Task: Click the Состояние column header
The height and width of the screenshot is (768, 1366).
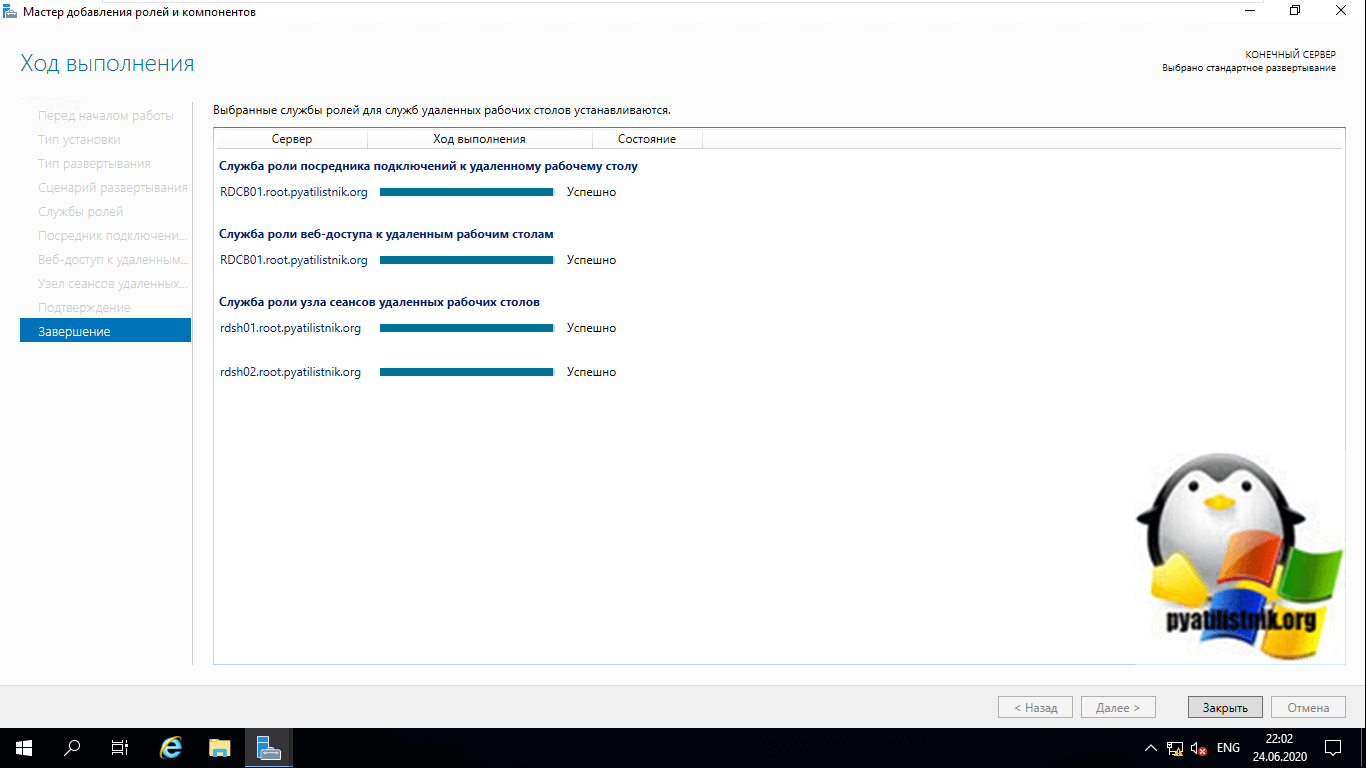Action: click(x=646, y=139)
